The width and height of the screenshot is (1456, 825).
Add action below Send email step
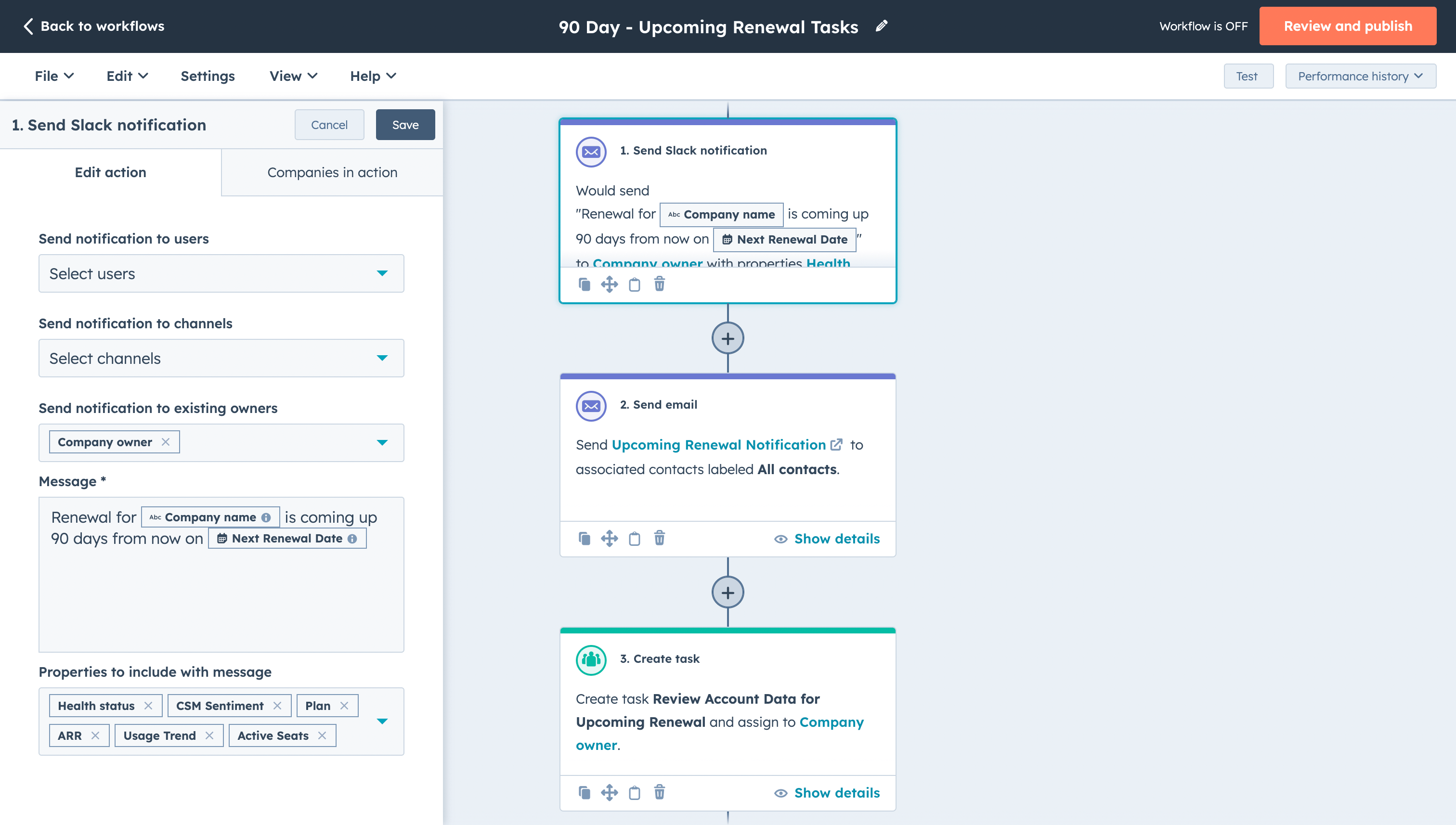pos(728,593)
